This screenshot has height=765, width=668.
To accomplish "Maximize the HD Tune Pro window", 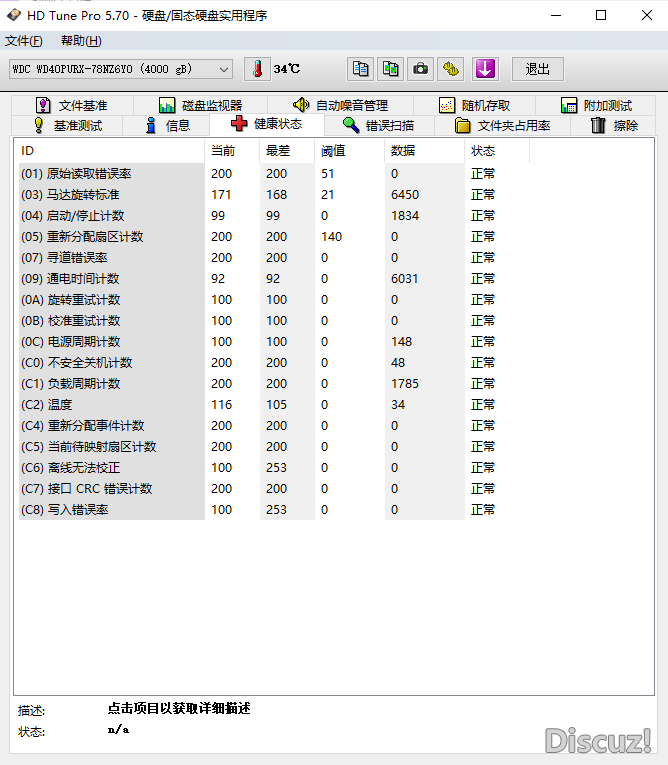I will [601, 15].
